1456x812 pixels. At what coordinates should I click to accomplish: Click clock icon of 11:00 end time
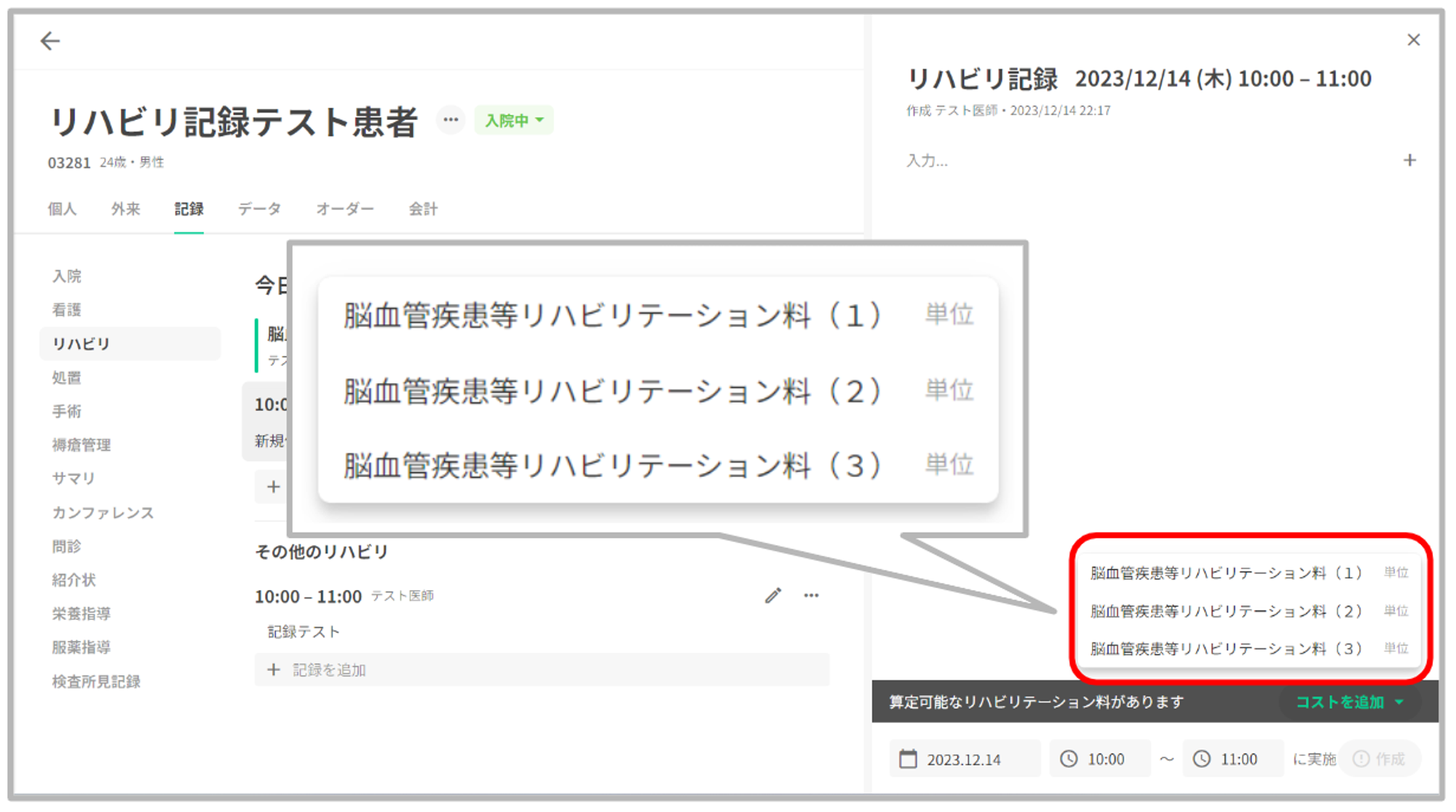1201,759
